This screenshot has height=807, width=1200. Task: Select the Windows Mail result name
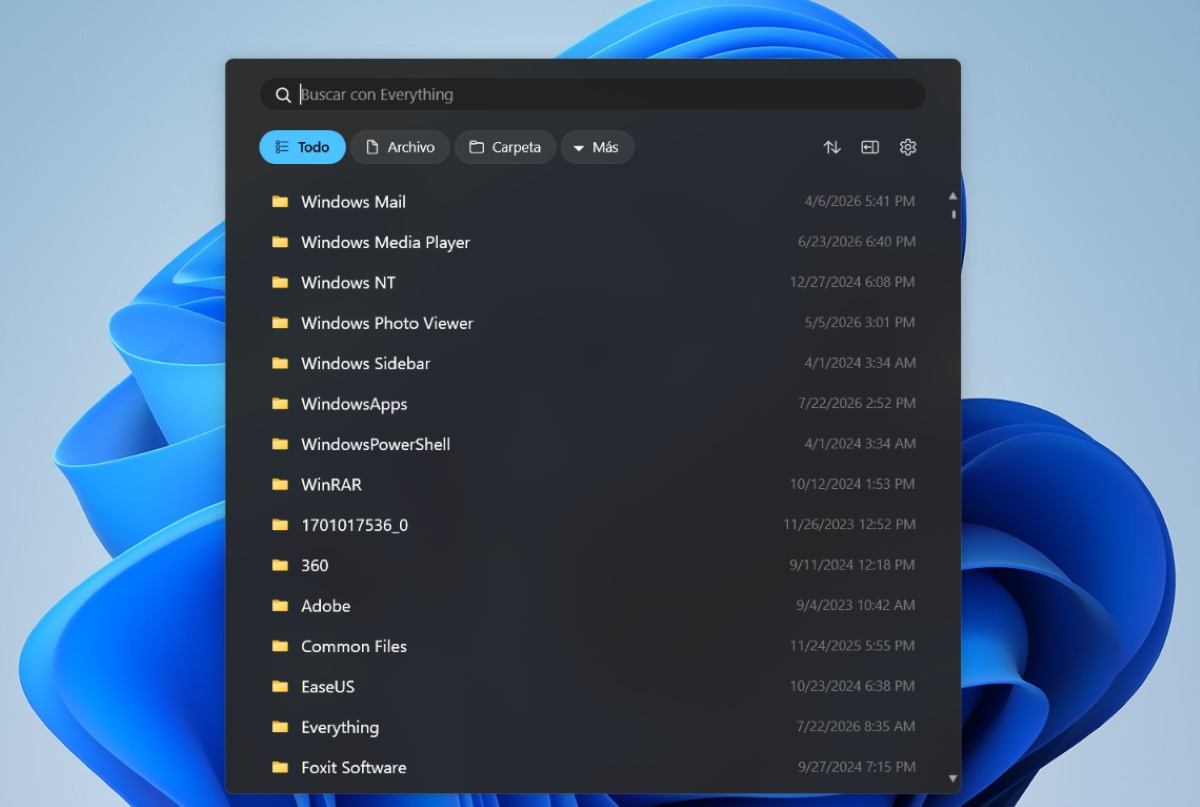click(353, 202)
